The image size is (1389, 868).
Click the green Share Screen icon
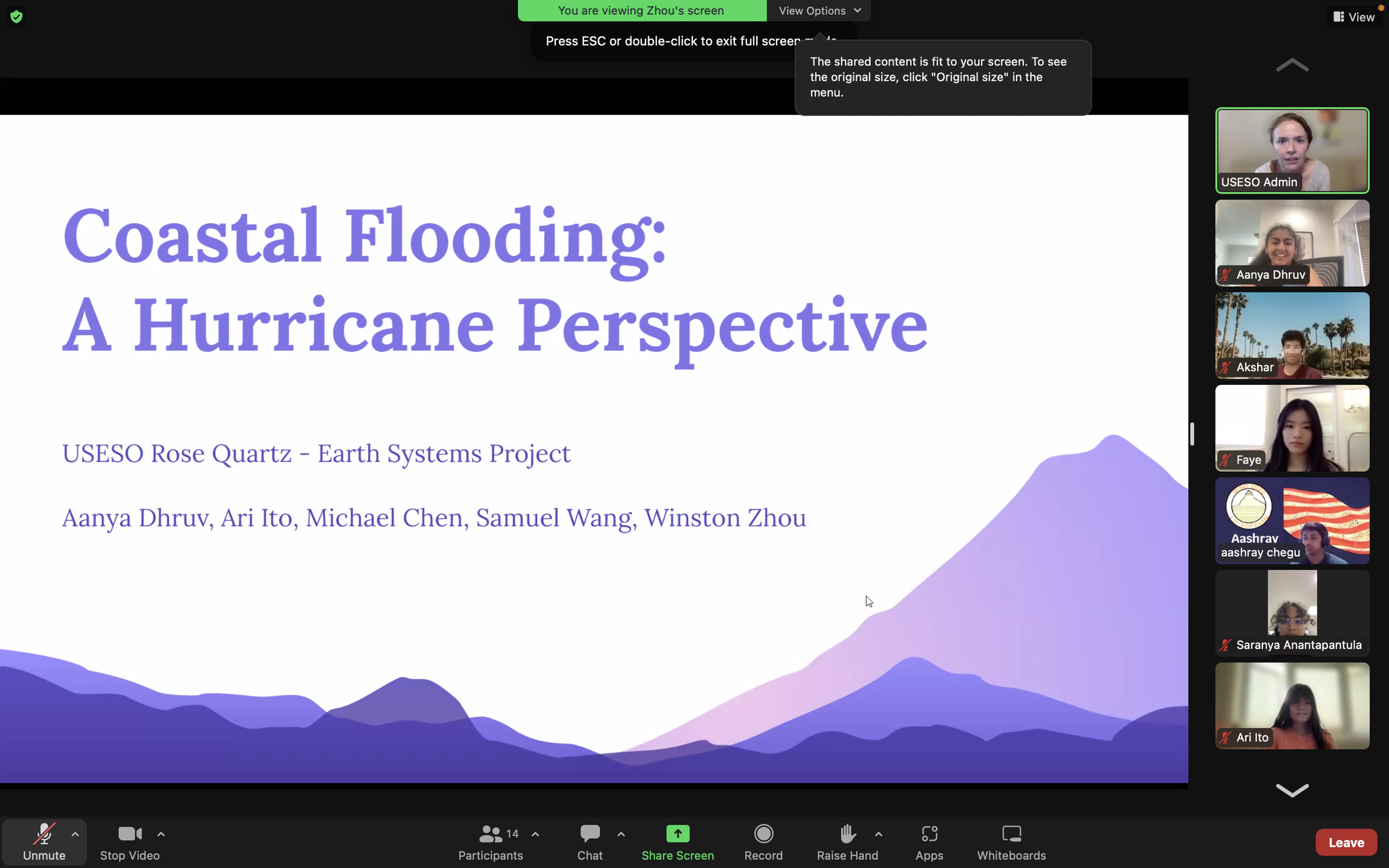[678, 834]
